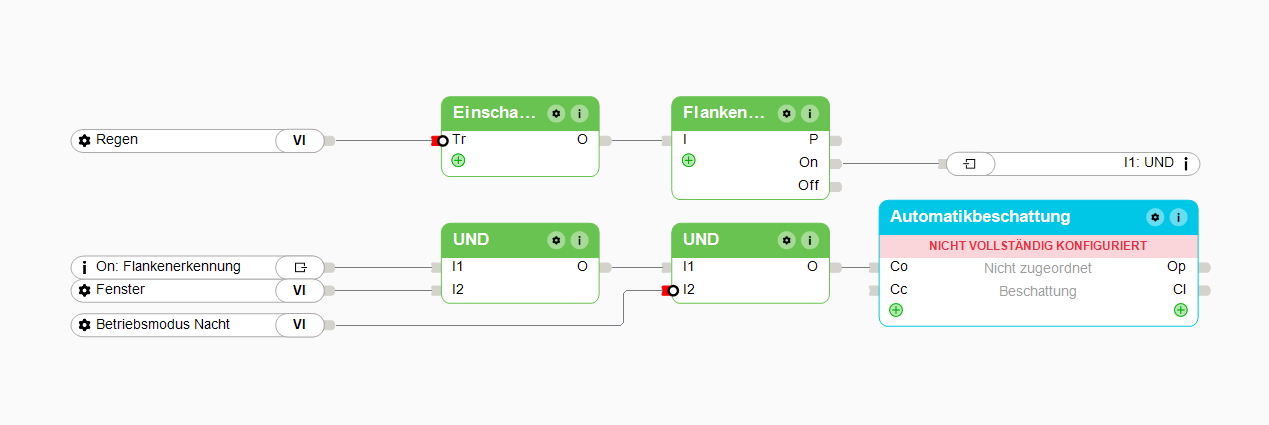Click info icon on Flankenerkennung block
This screenshot has width=1269, height=425.
pos(809,113)
